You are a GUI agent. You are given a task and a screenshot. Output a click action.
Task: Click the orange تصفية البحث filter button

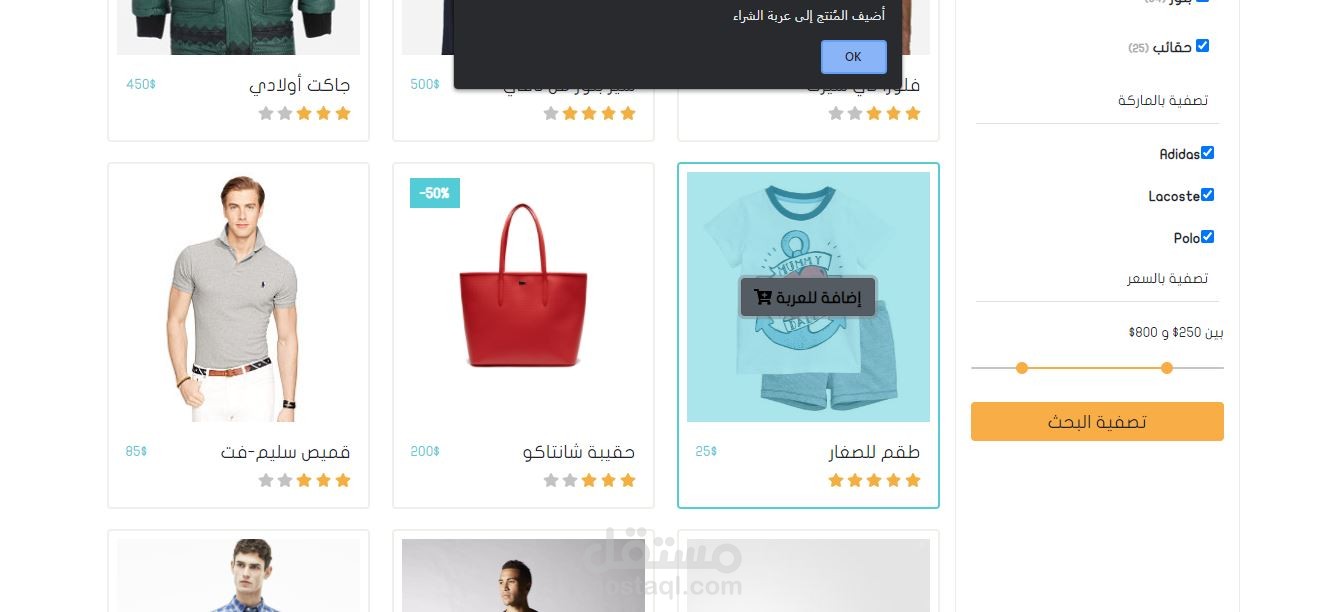(1097, 421)
